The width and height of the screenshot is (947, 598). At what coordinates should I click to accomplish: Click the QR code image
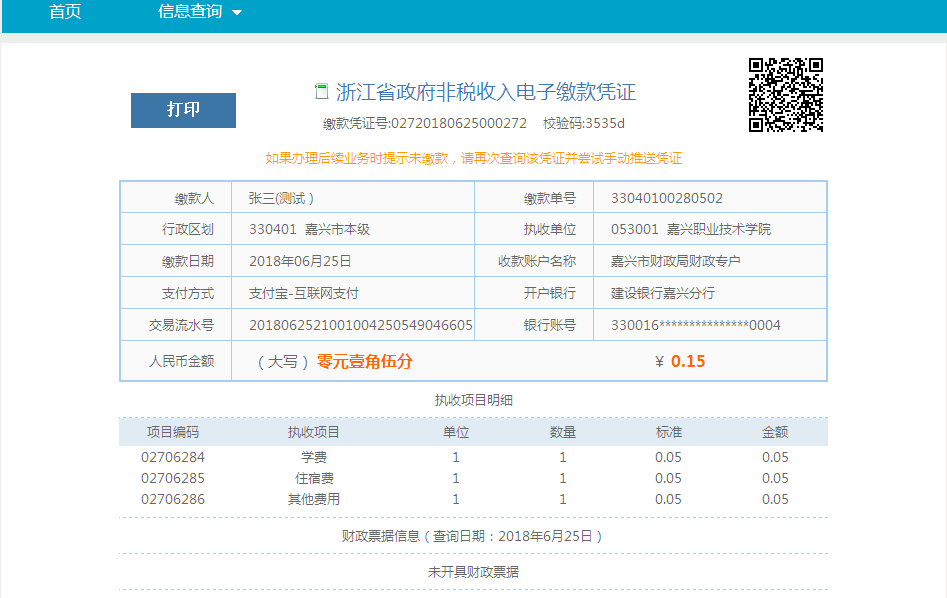tap(786, 95)
